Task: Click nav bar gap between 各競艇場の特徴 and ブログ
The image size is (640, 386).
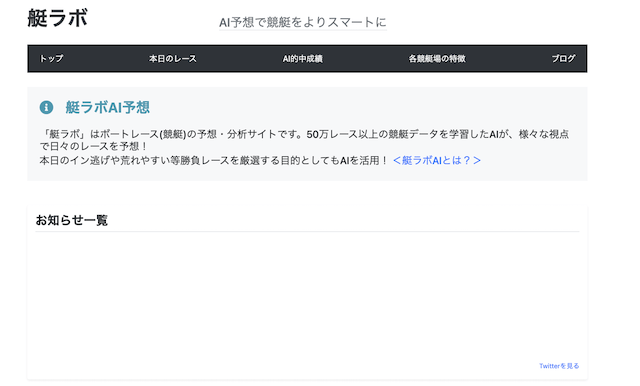Action: click(509, 58)
